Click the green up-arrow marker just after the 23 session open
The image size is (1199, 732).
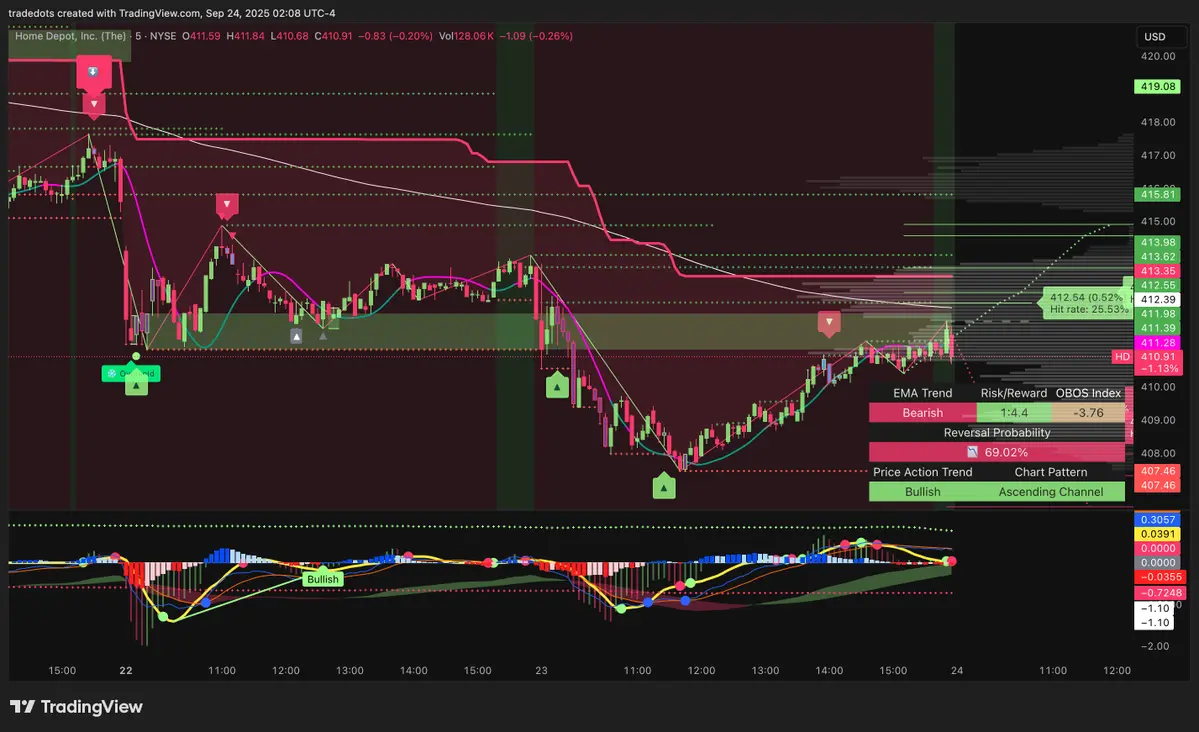557,387
